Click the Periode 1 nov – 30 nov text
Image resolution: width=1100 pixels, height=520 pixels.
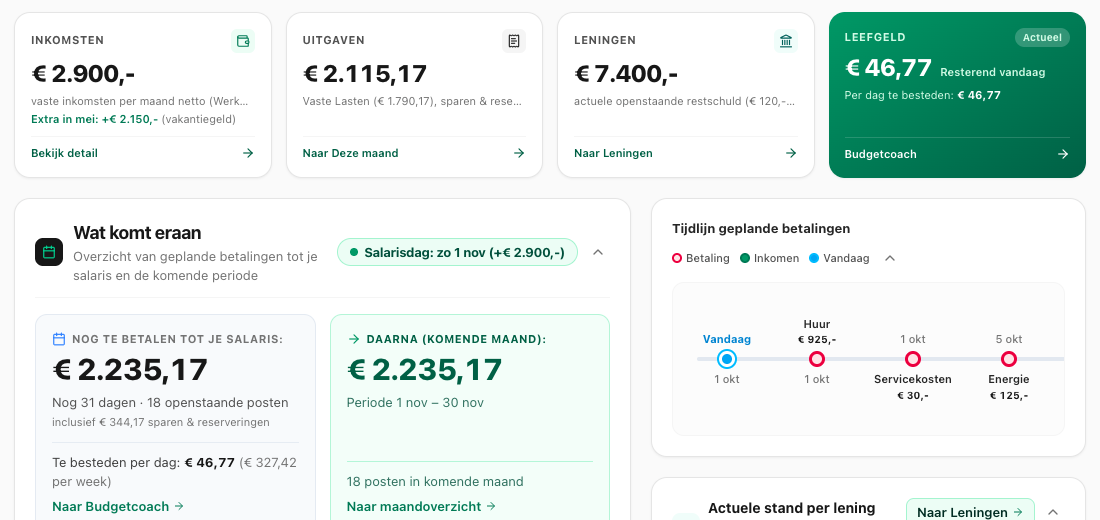(x=415, y=403)
